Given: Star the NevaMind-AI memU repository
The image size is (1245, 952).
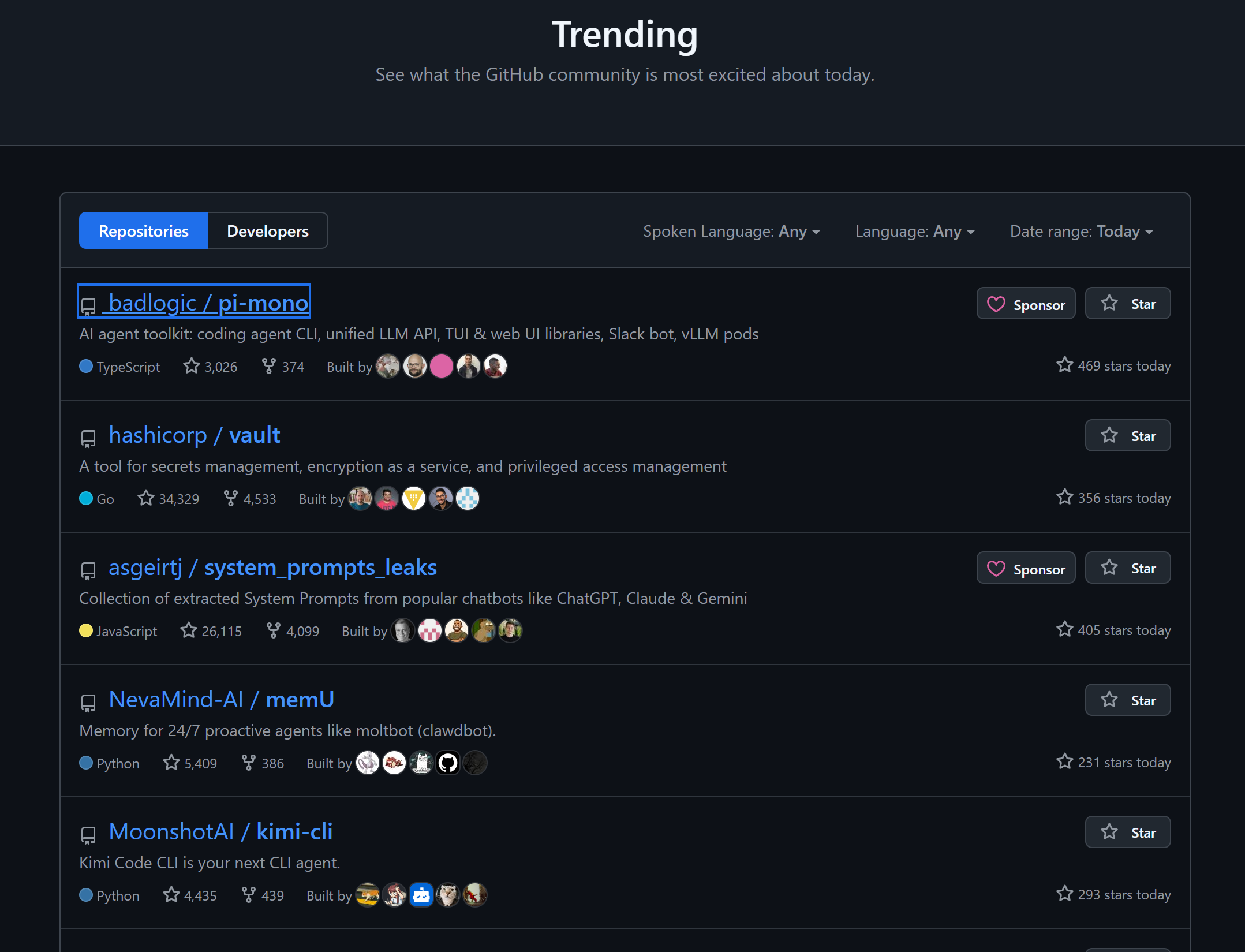Looking at the screenshot, I should click(1127, 700).
